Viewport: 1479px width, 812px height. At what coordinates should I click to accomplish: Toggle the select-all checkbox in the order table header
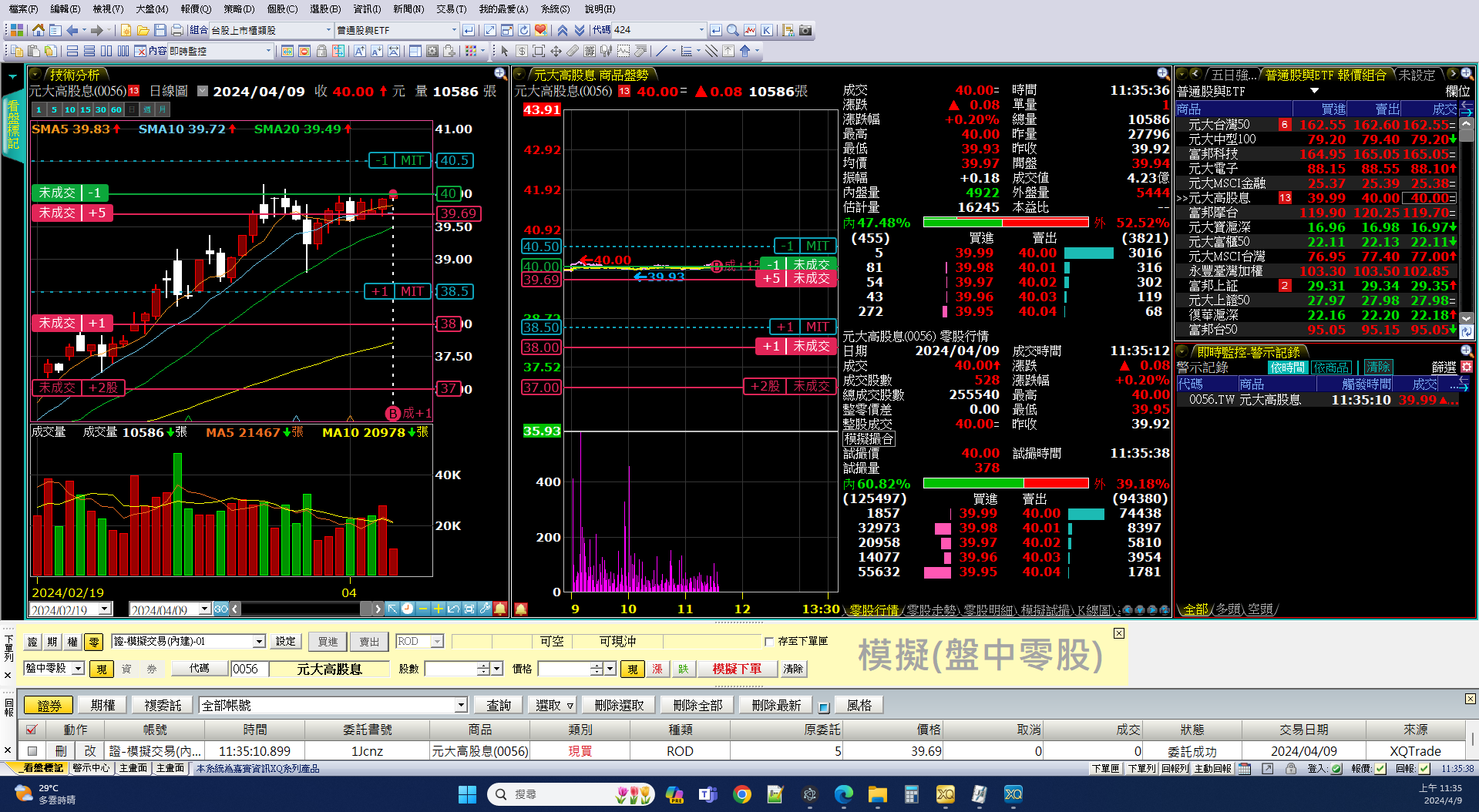tap(32, 729)
